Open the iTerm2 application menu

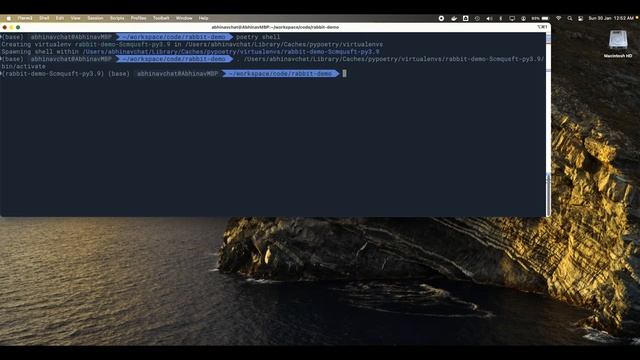pos(25,18)
